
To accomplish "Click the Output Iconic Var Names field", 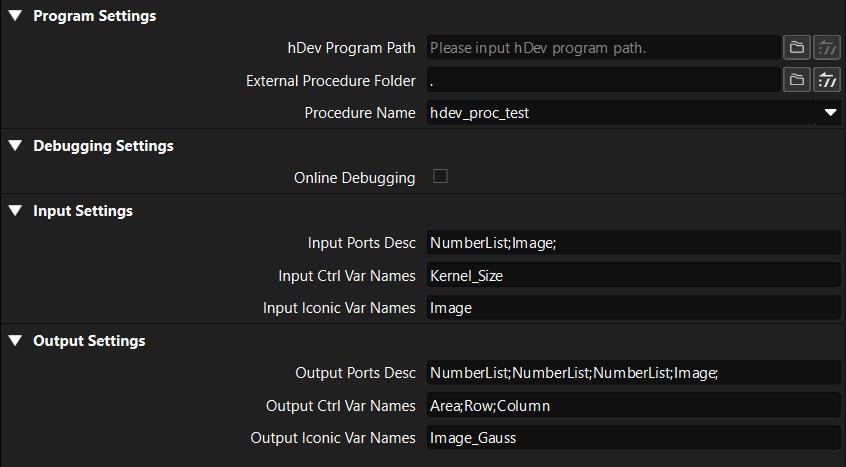I will 632,438.
